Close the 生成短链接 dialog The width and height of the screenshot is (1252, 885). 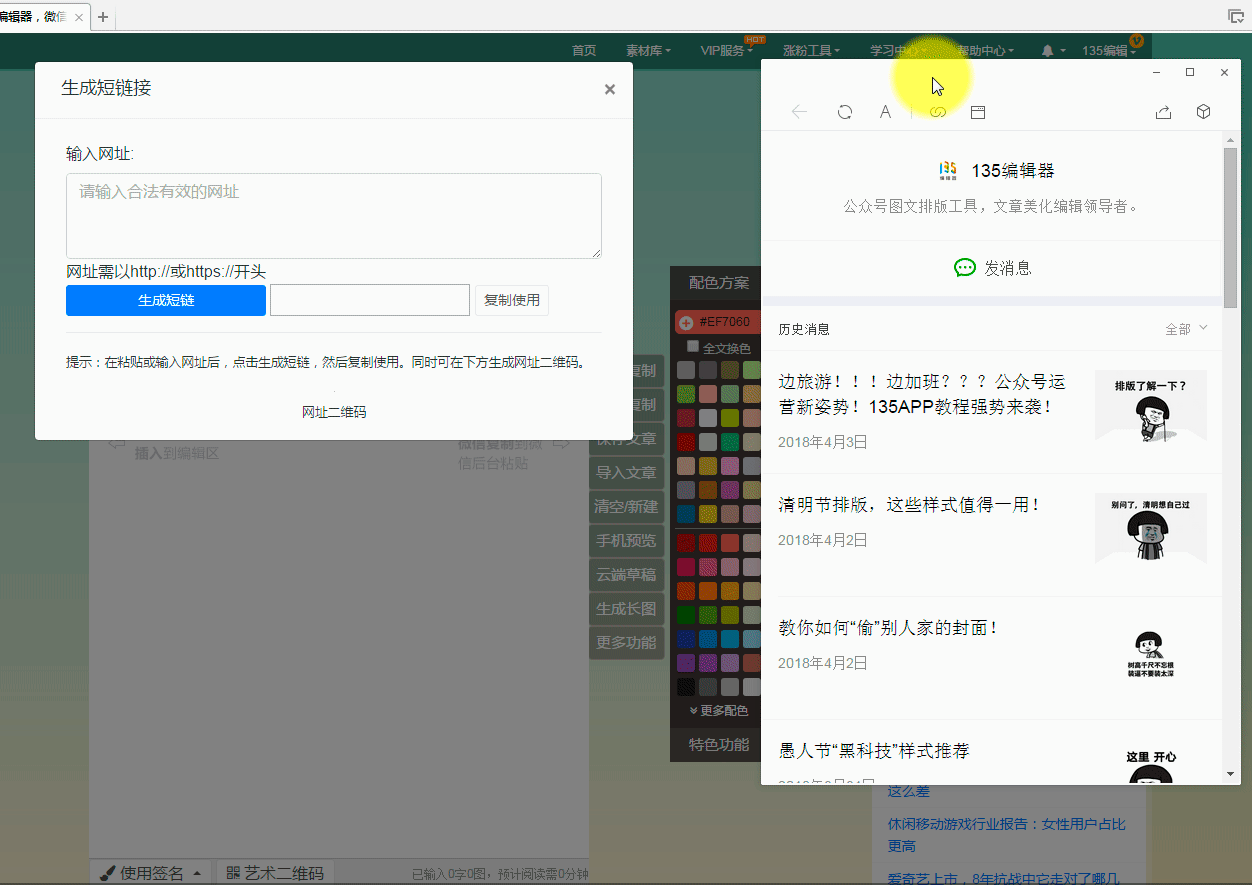pyautogui.click(x=609, y=89)
